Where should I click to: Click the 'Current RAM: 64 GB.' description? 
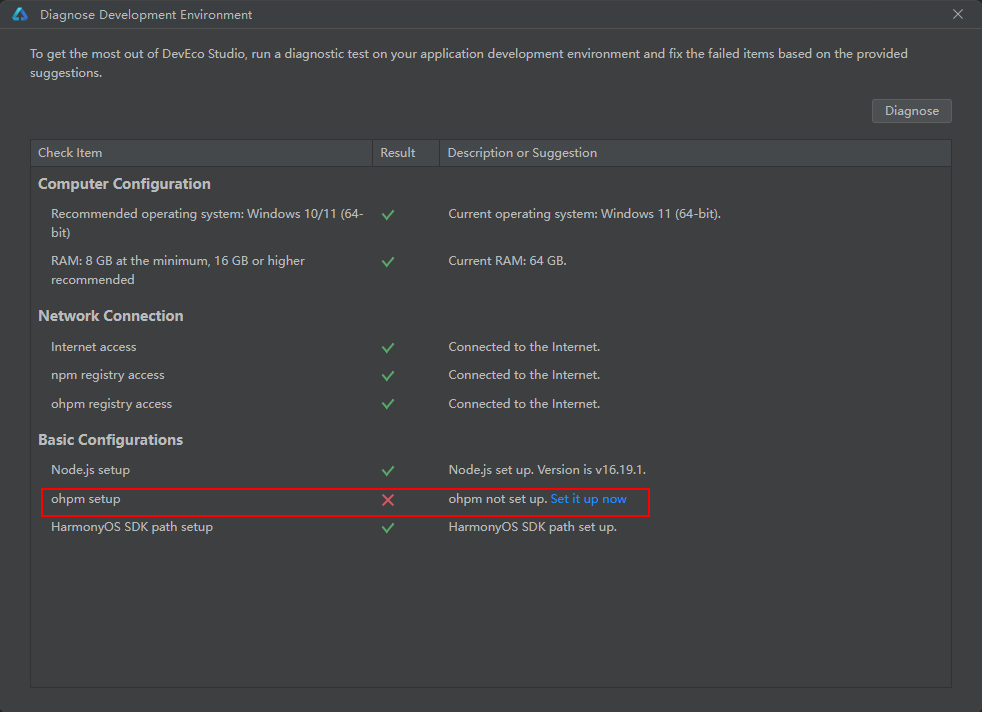[507, 261]
